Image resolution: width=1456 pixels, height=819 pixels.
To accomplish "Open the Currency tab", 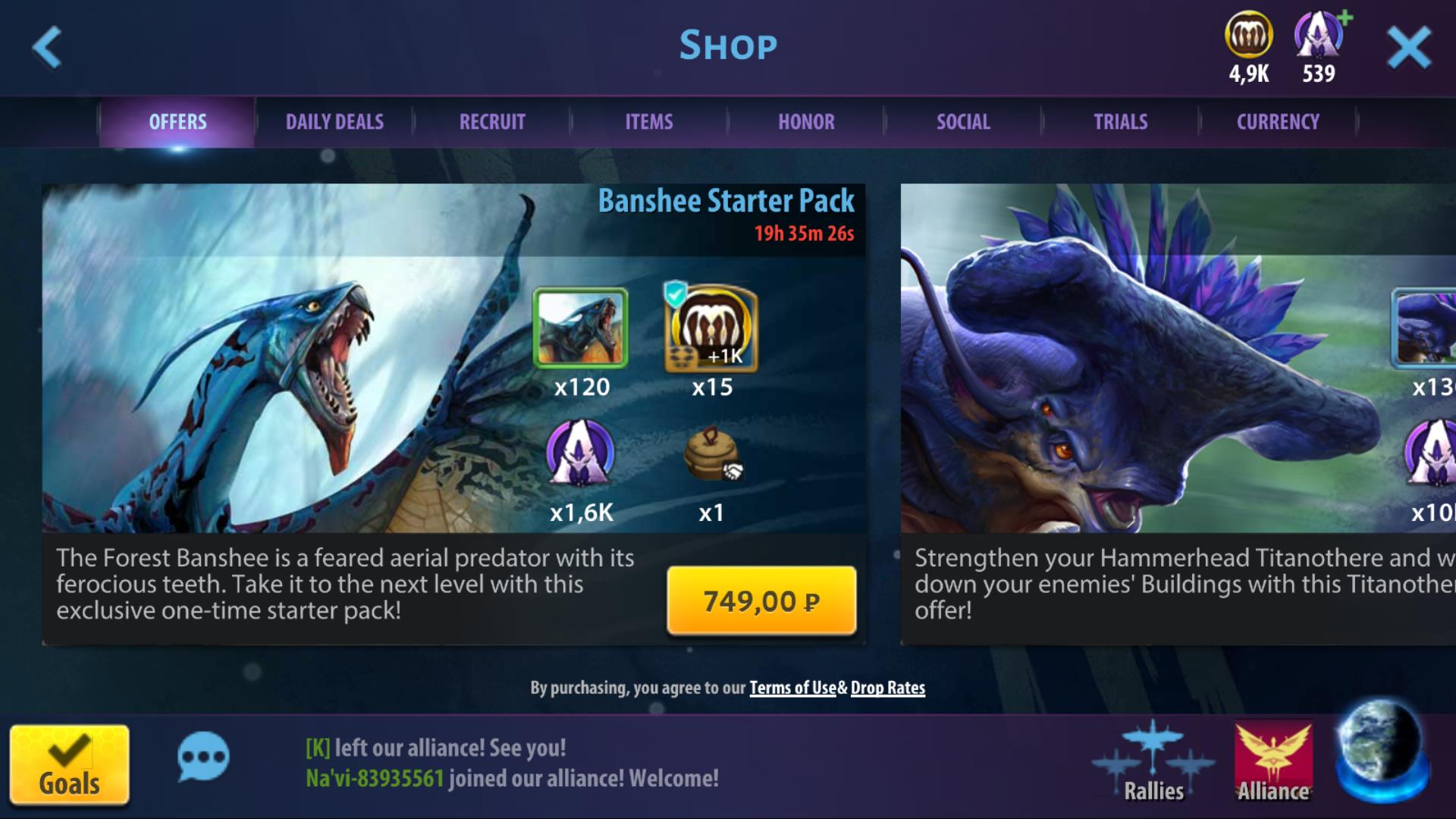I will tap(1278, 121).
